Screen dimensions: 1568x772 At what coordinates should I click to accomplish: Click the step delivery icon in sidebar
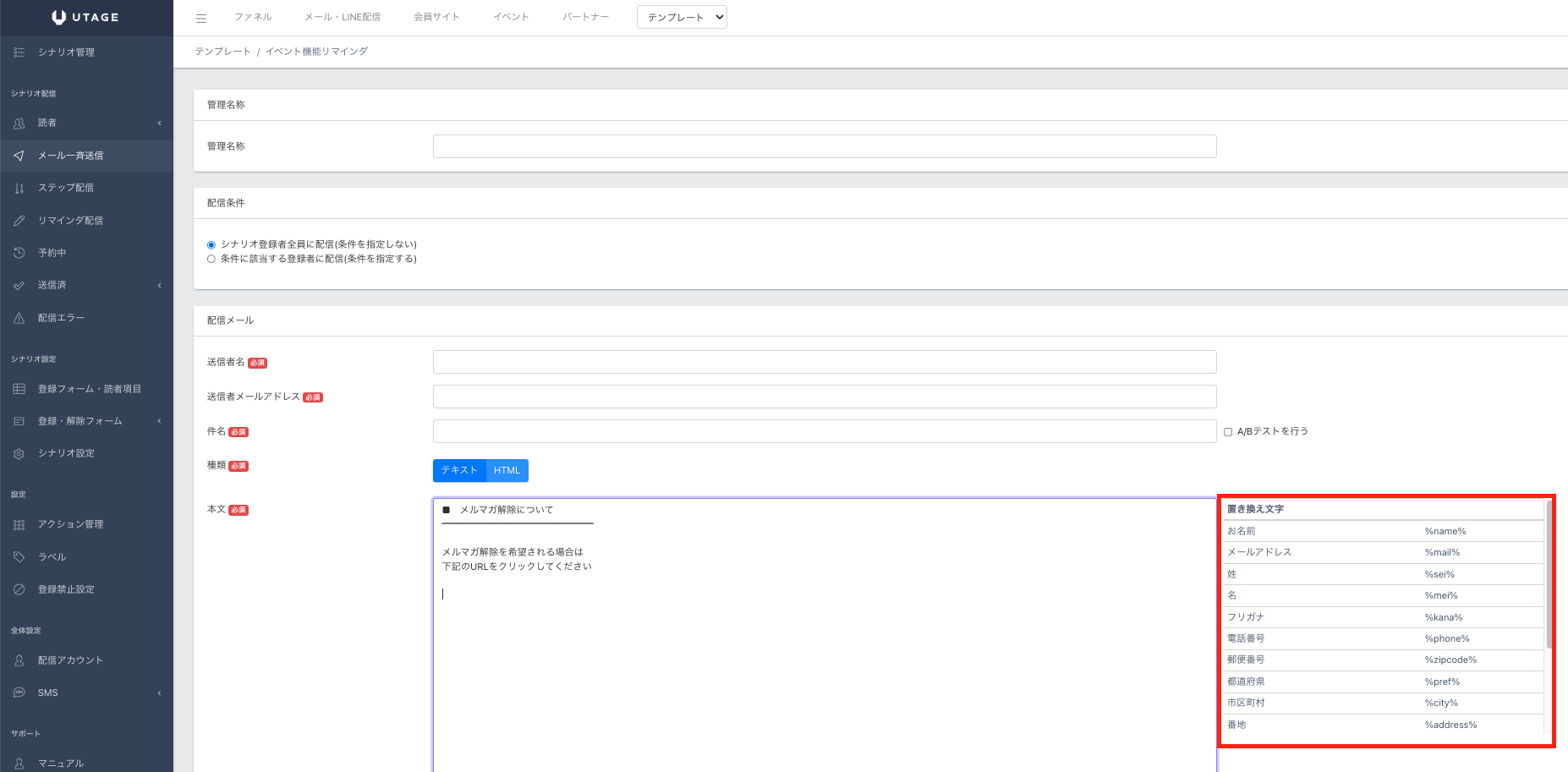19,188
